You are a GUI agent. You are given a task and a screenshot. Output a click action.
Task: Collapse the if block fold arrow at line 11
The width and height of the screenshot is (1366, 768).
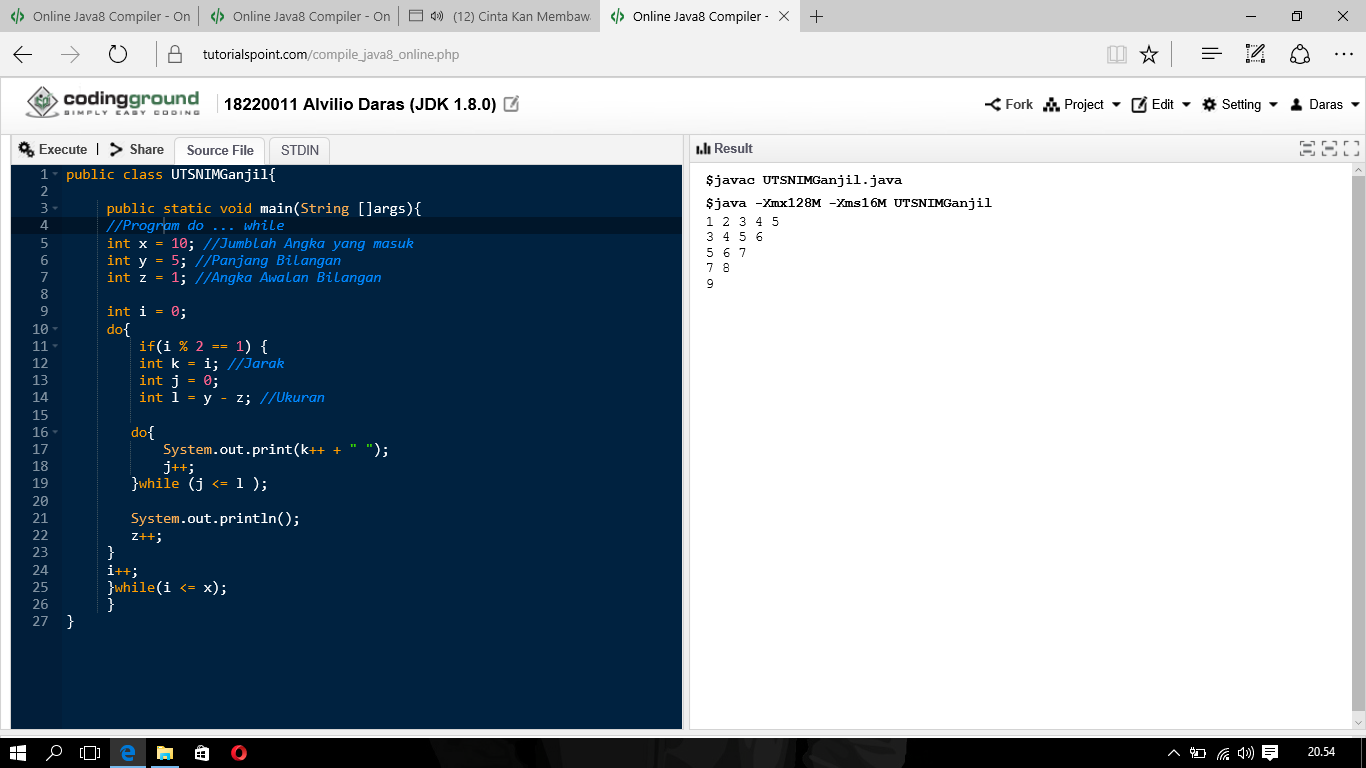tap(55, 346)
